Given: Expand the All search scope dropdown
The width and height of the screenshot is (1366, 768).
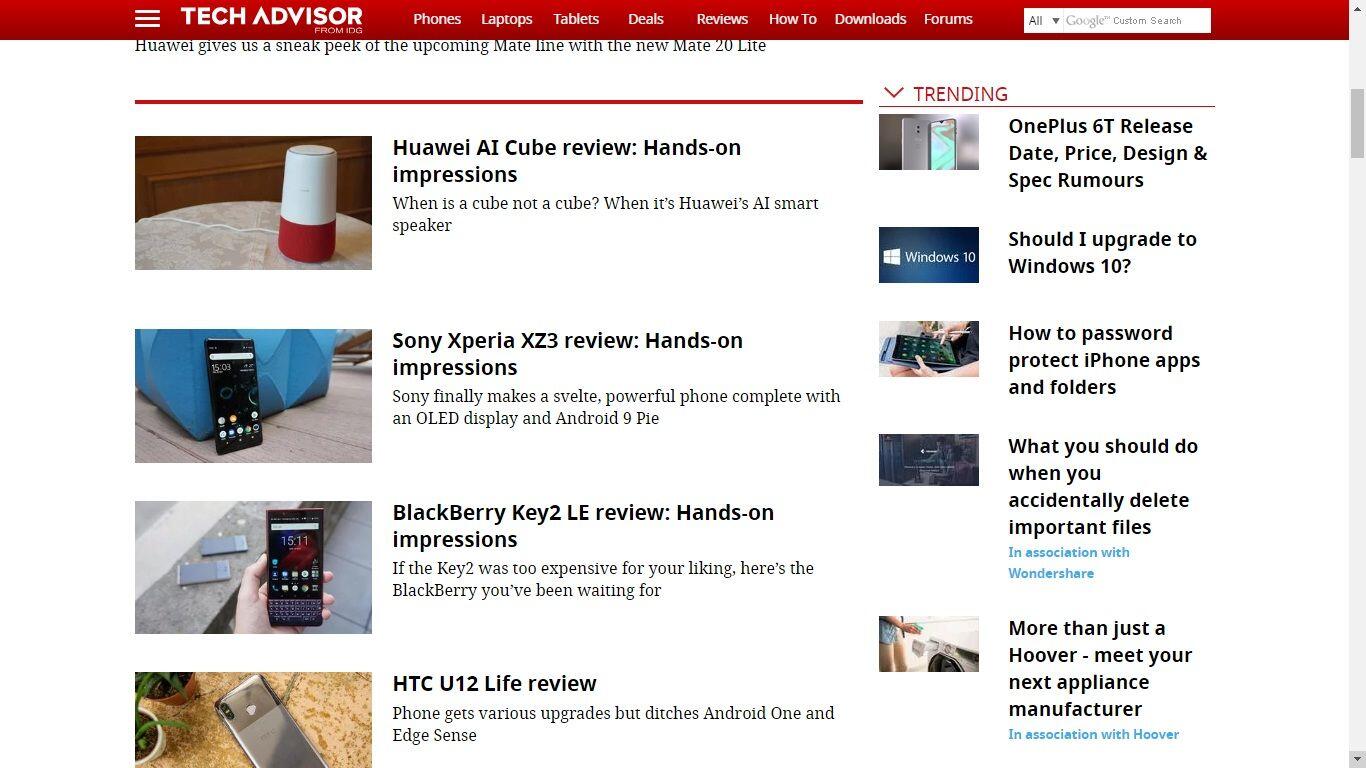Looking at the screenshot, I should pos(1043,20).
